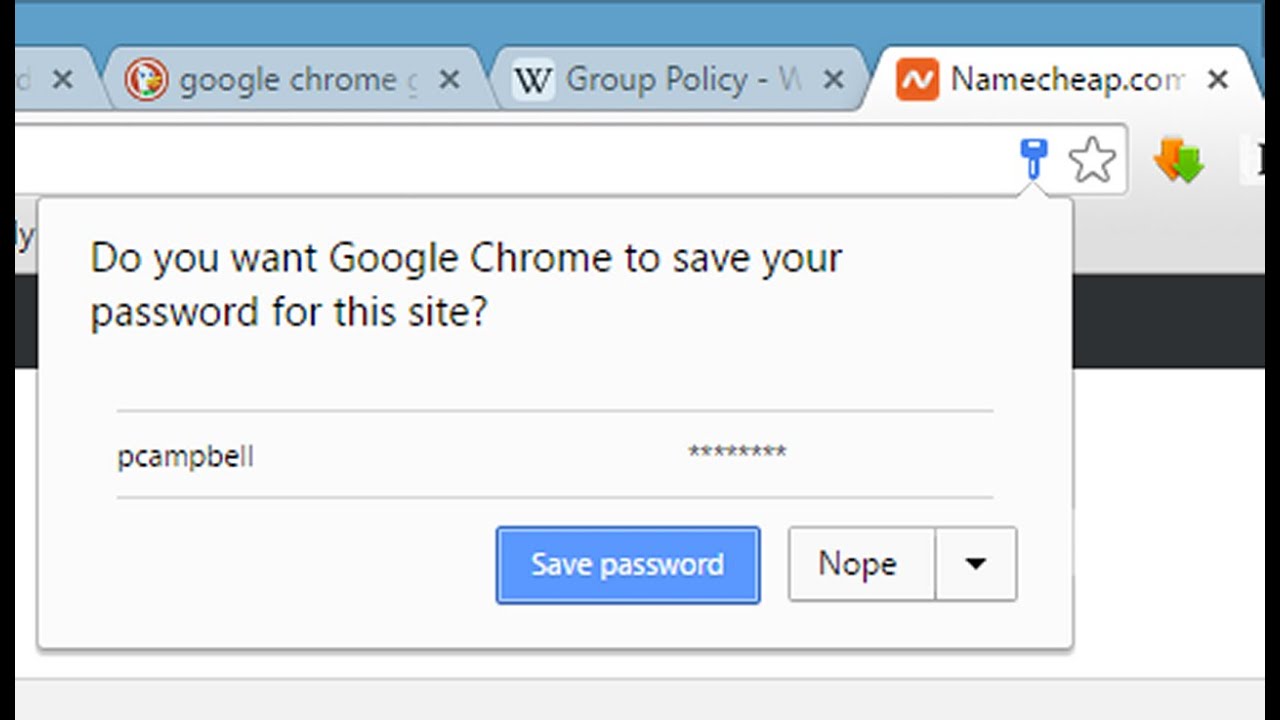Open the orange and green arrows extension

click(x=1179, y=160)
